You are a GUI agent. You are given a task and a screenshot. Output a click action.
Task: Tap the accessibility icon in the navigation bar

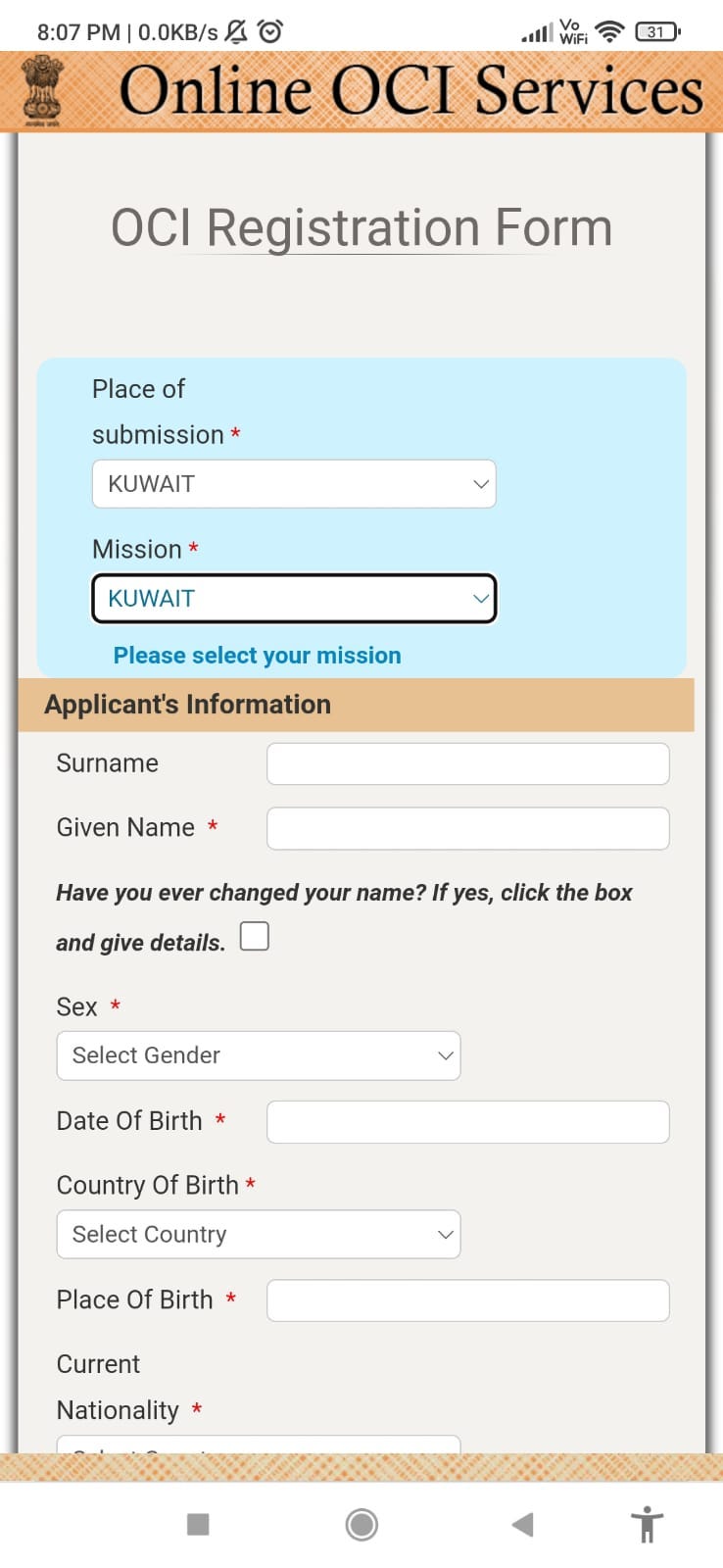click(x=647, y=1525)
